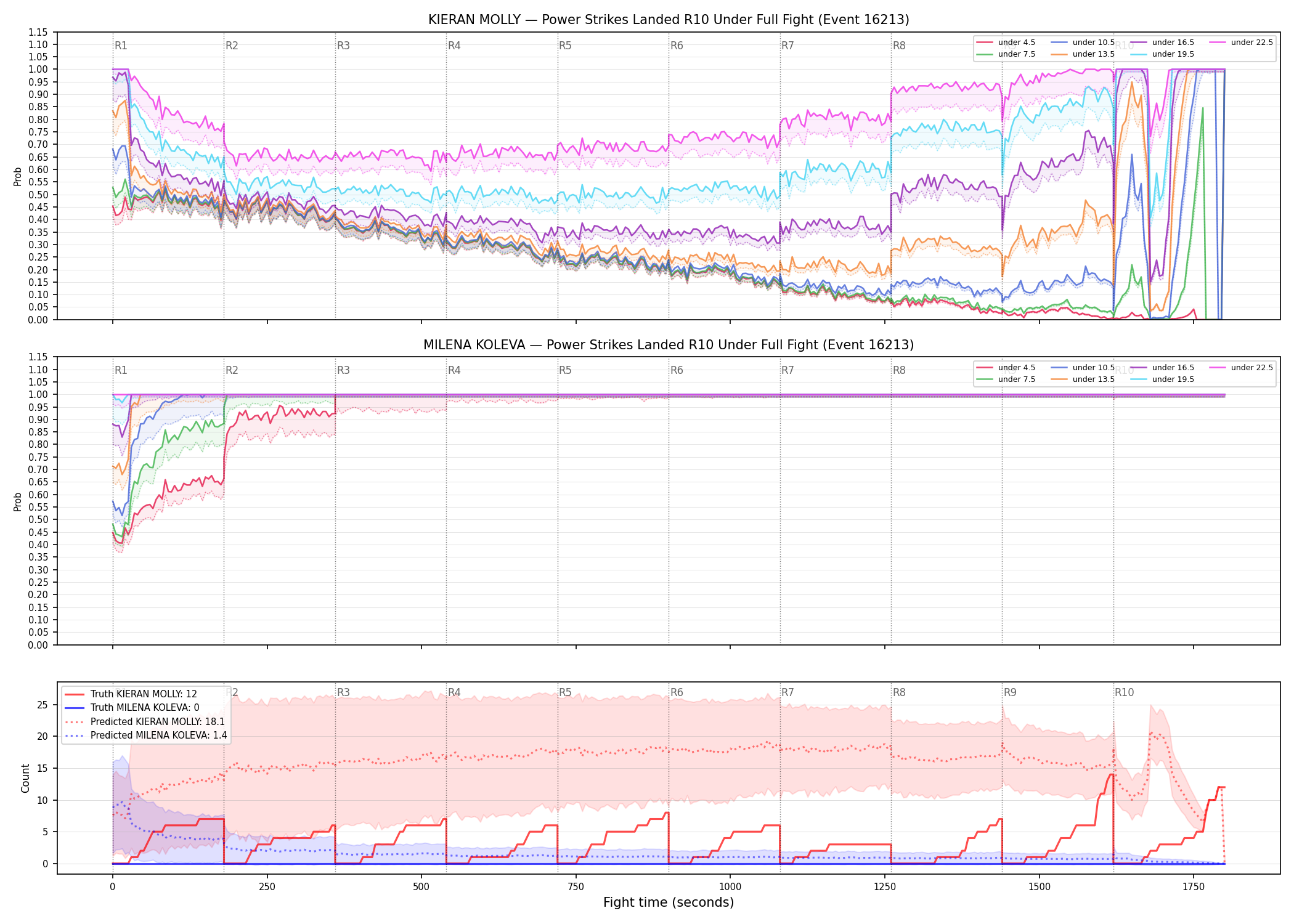
Task: Click 'under 4.5' legend entry in top chart
Action: click(x=1006, y=43)
